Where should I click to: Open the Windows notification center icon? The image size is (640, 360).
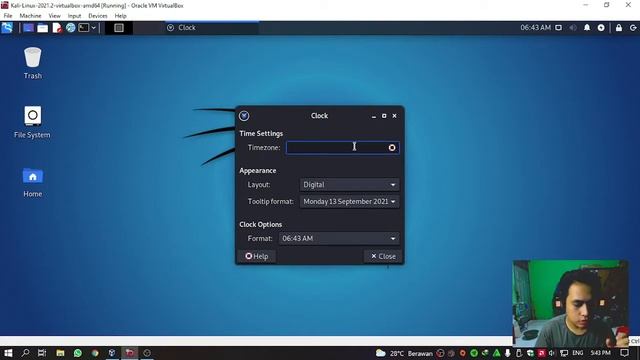[624, 353]
